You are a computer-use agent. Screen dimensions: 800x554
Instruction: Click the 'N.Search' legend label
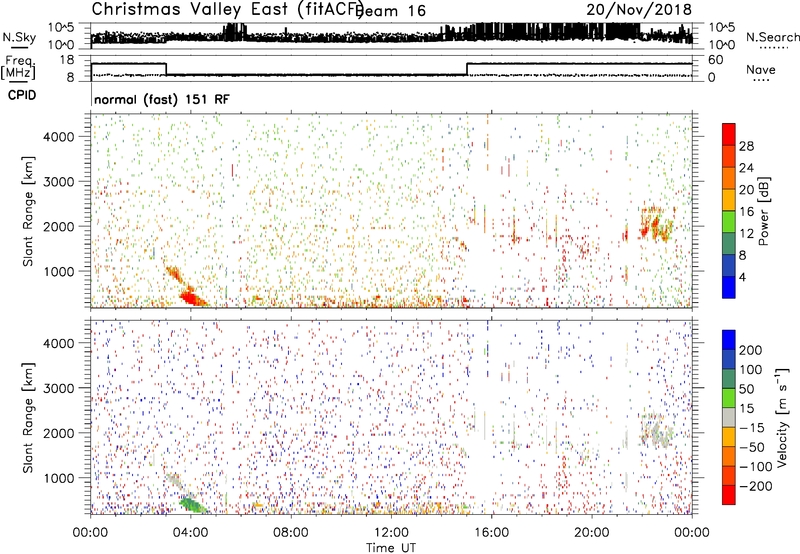click(x=772, y=37)
